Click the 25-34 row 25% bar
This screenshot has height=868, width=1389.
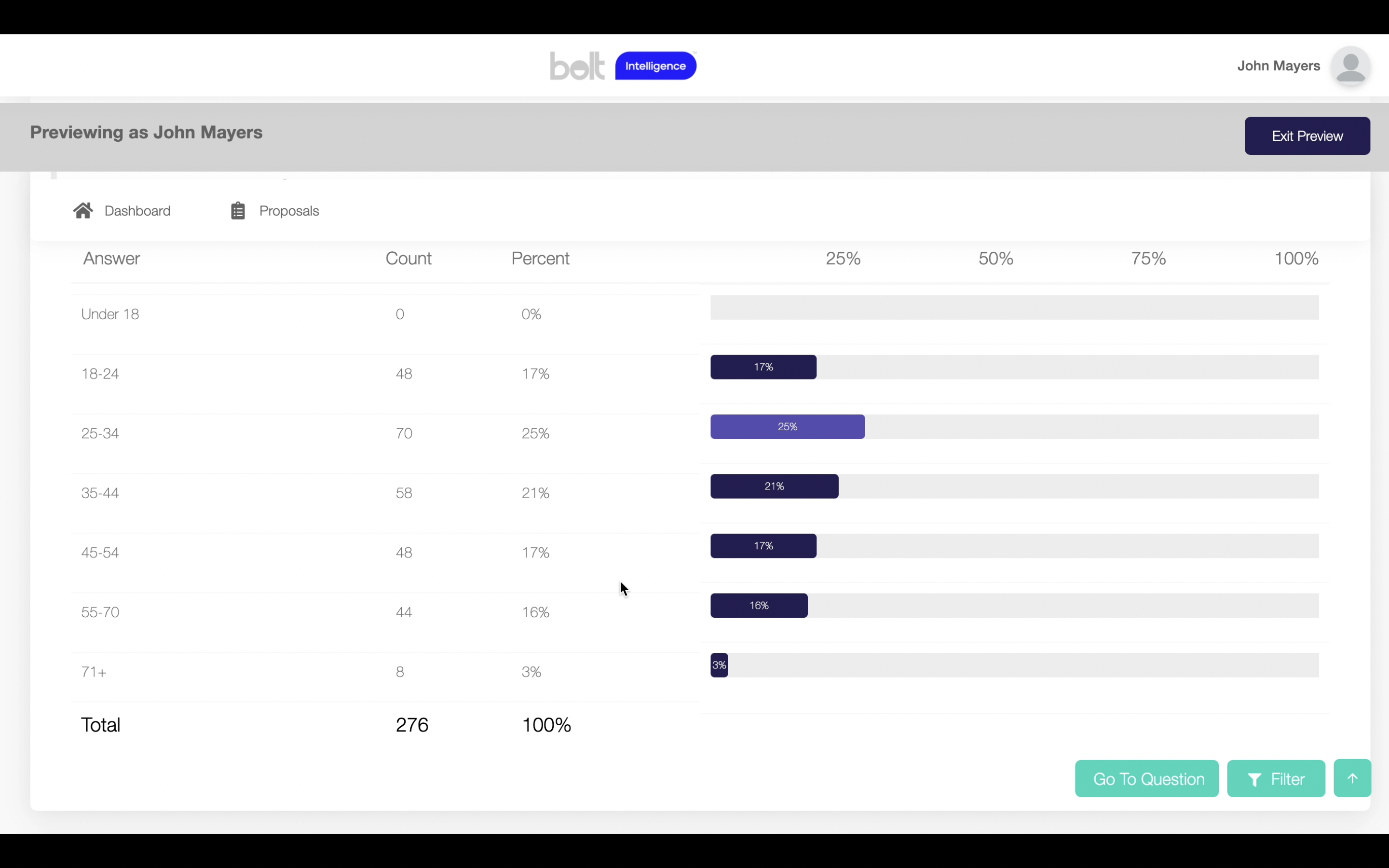[x=788, y=427]
